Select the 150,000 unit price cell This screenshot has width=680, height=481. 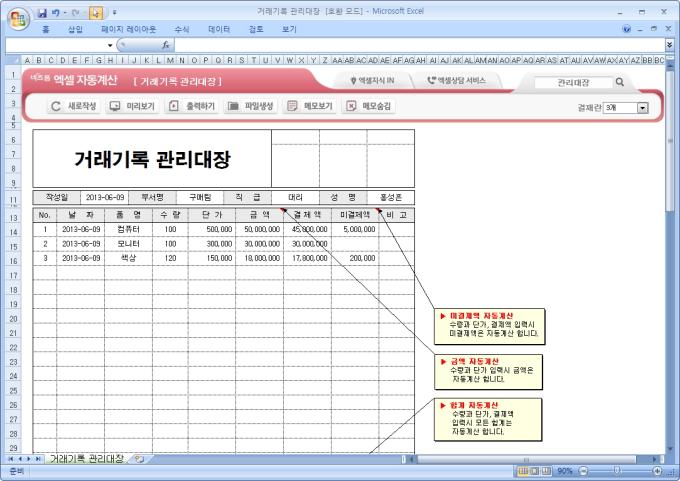(x=212, y=258)
